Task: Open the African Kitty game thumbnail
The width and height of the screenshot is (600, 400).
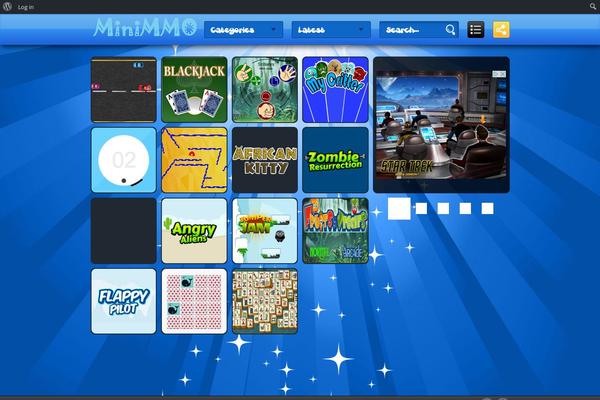Action: coord(265,160)
